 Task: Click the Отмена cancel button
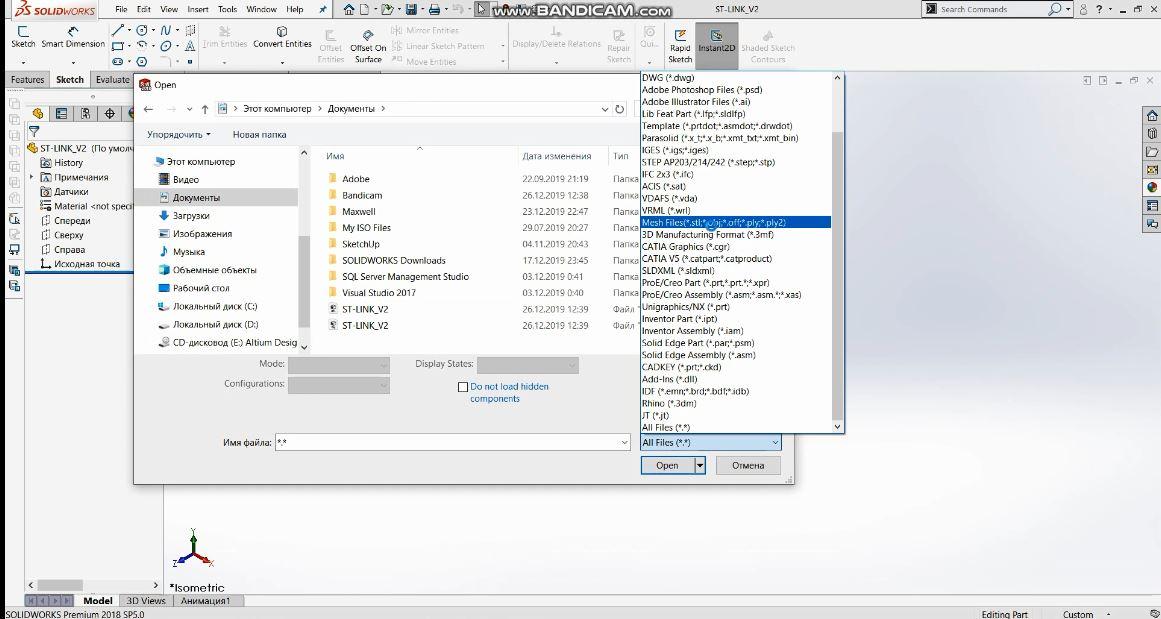coord(748,466)
